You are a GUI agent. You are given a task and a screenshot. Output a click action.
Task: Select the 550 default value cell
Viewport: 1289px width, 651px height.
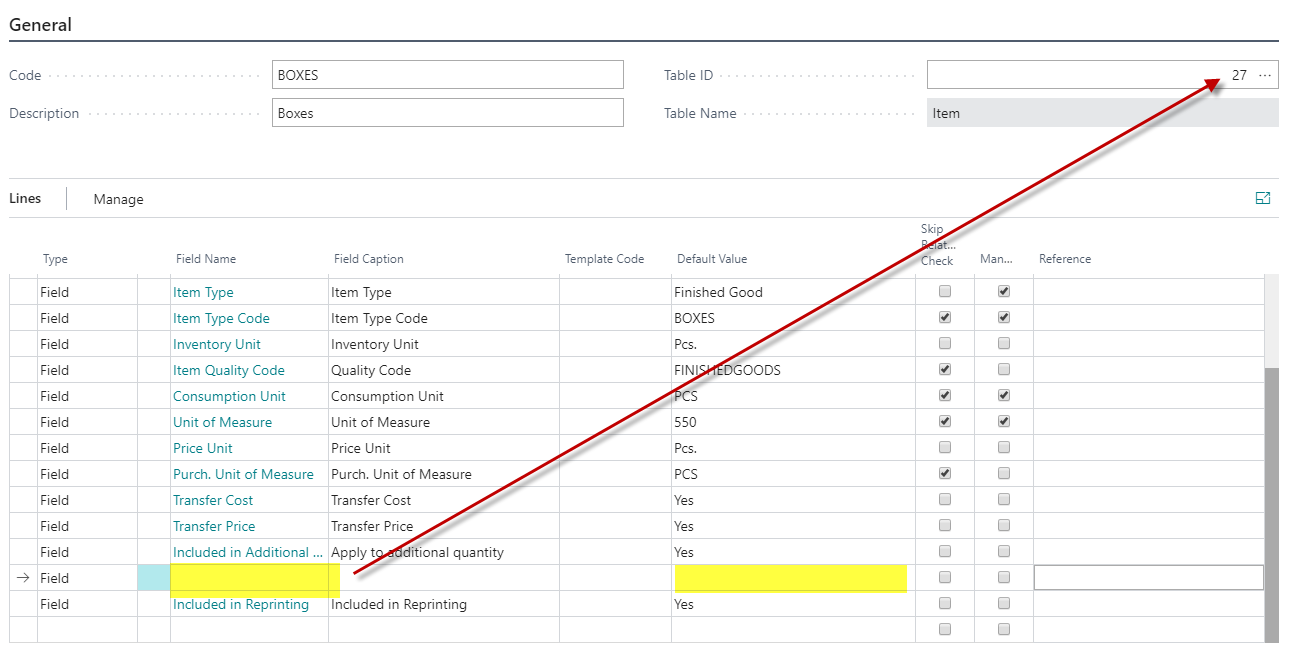coord(793,422)
